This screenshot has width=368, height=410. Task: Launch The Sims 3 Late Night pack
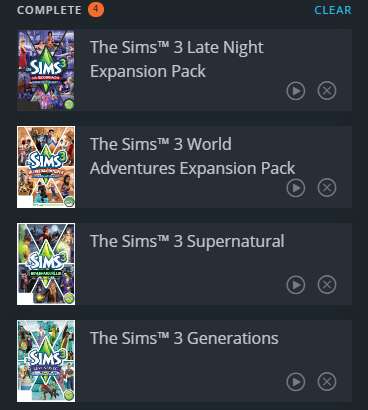click(296, 91)
